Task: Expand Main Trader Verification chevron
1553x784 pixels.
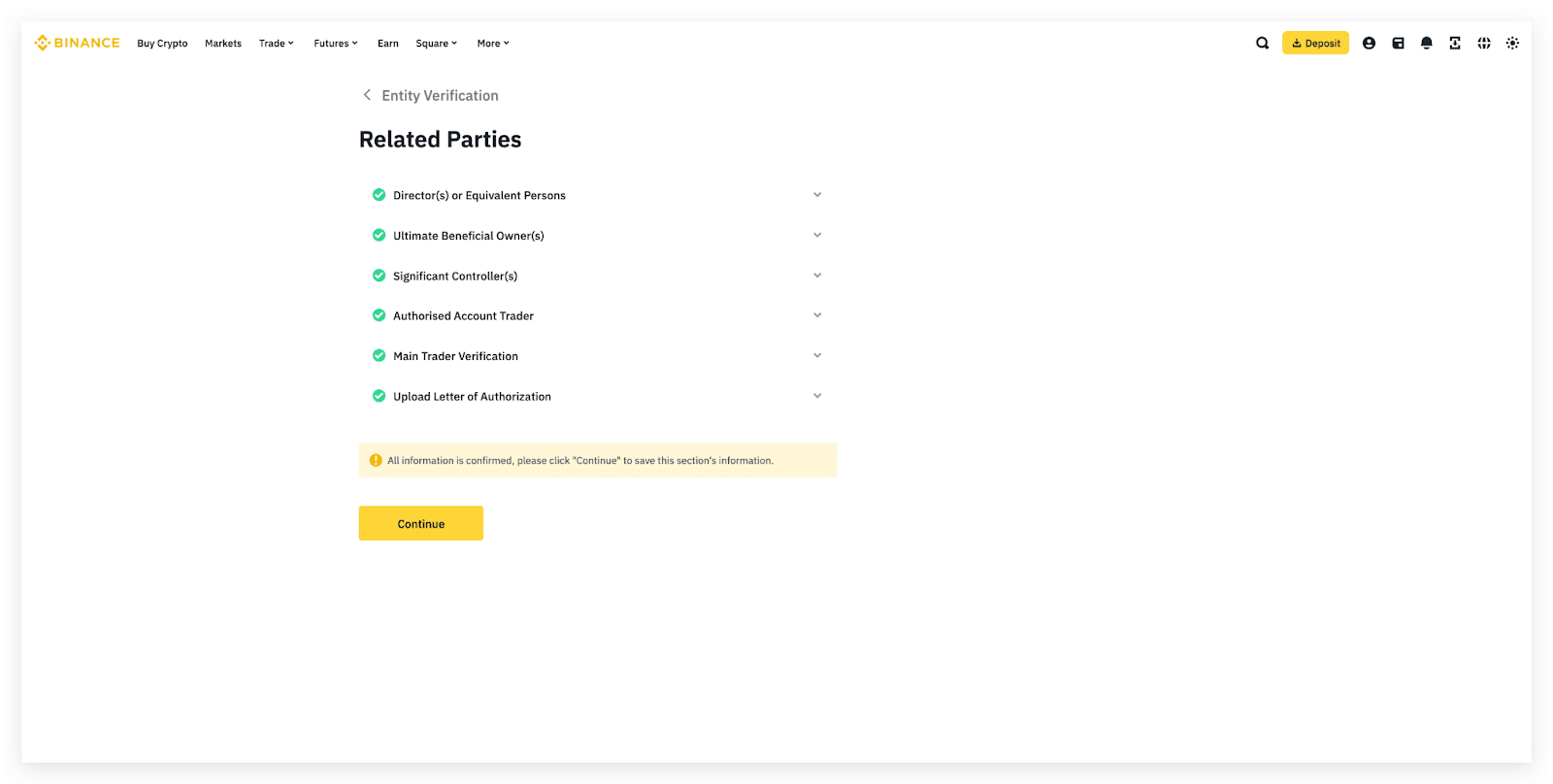Action: (x=817, y=356)
